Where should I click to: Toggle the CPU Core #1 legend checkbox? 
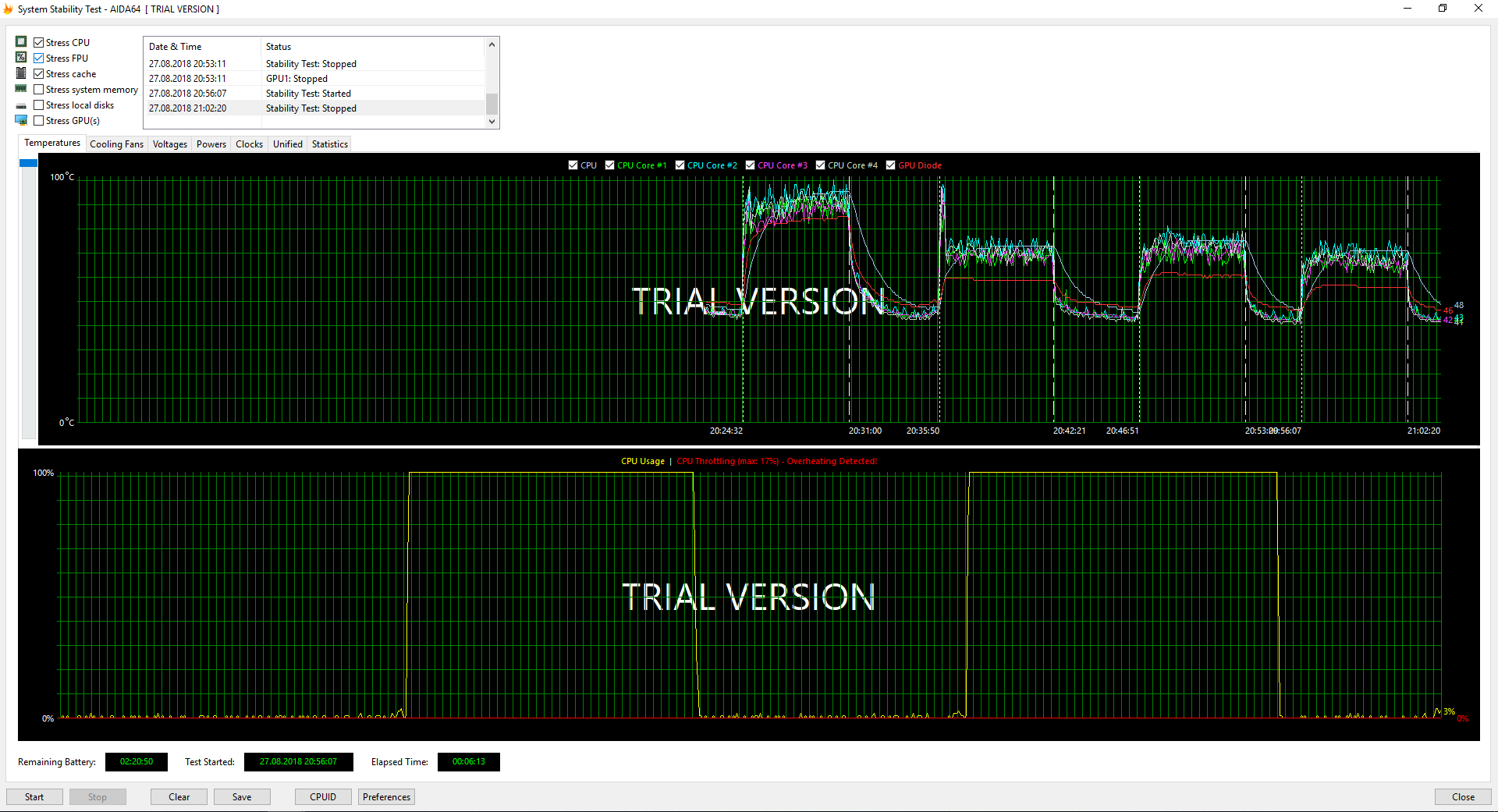pos(610,165)
